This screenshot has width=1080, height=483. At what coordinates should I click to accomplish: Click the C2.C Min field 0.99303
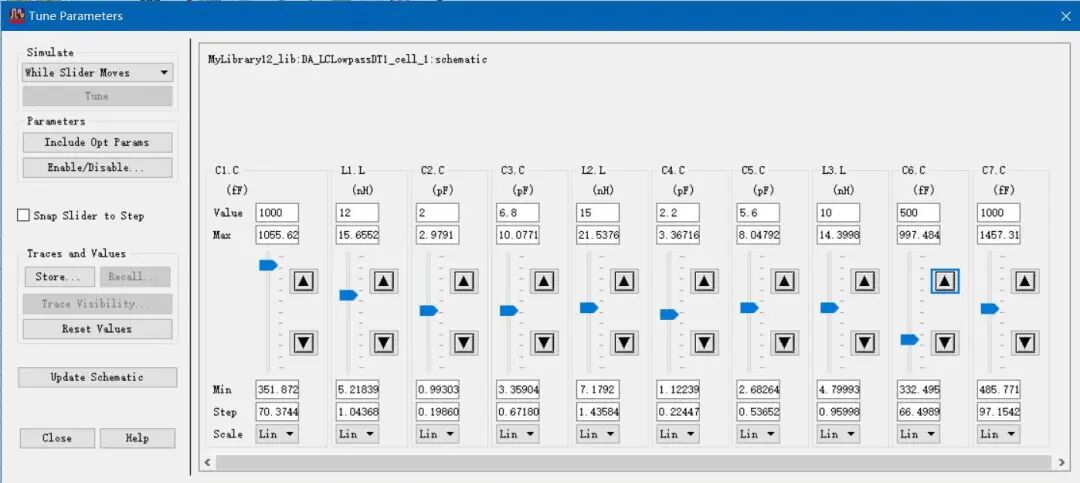click(437, 389)
